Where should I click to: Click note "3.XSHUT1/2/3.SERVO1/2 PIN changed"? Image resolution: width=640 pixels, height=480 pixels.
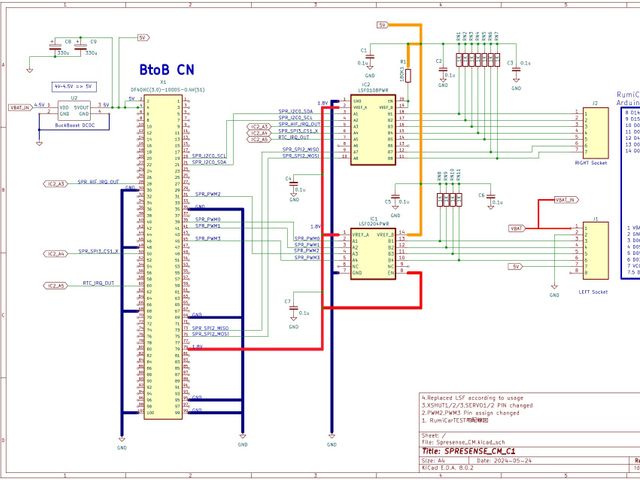[478, 405]
